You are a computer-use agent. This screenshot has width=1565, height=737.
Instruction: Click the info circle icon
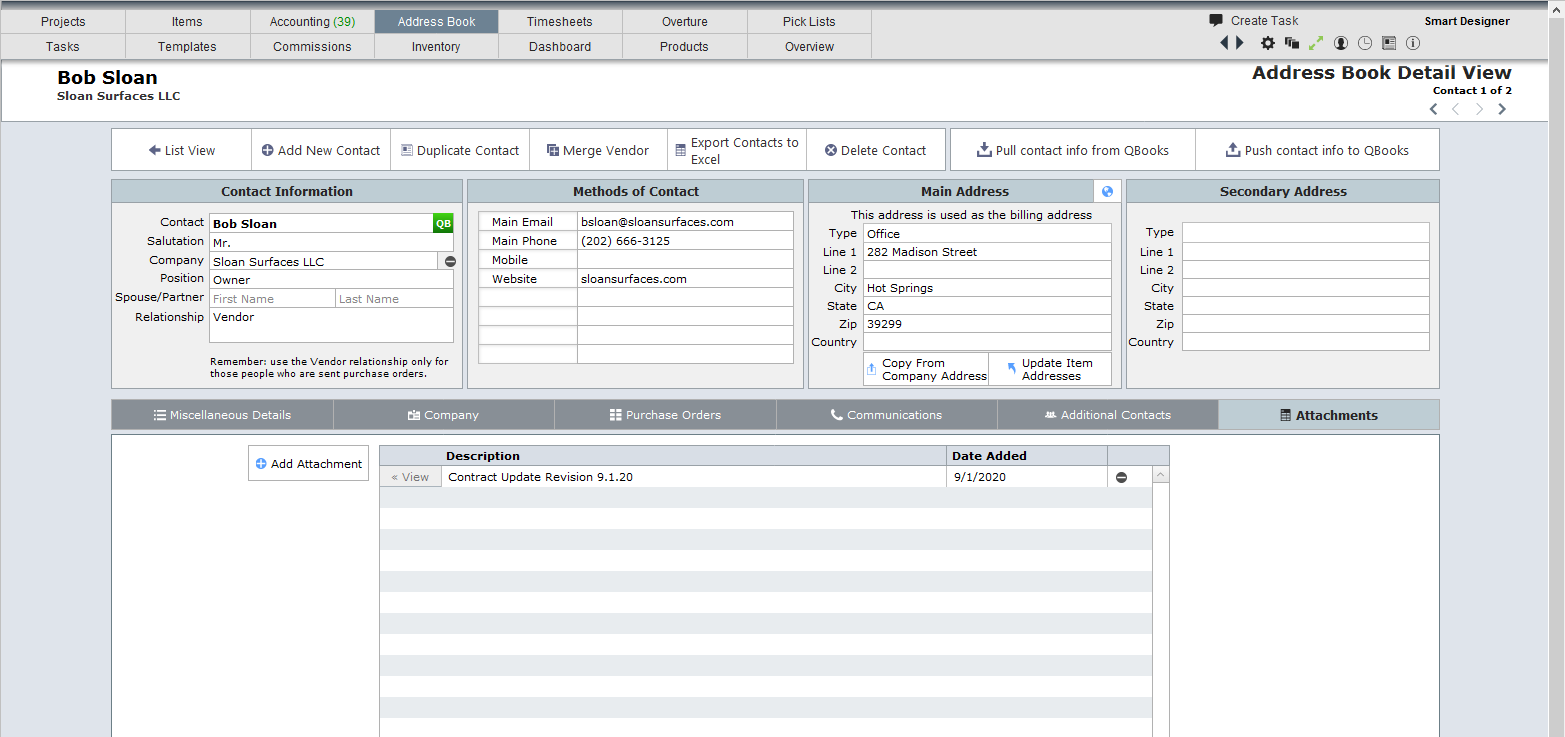tap(1413, 43)
